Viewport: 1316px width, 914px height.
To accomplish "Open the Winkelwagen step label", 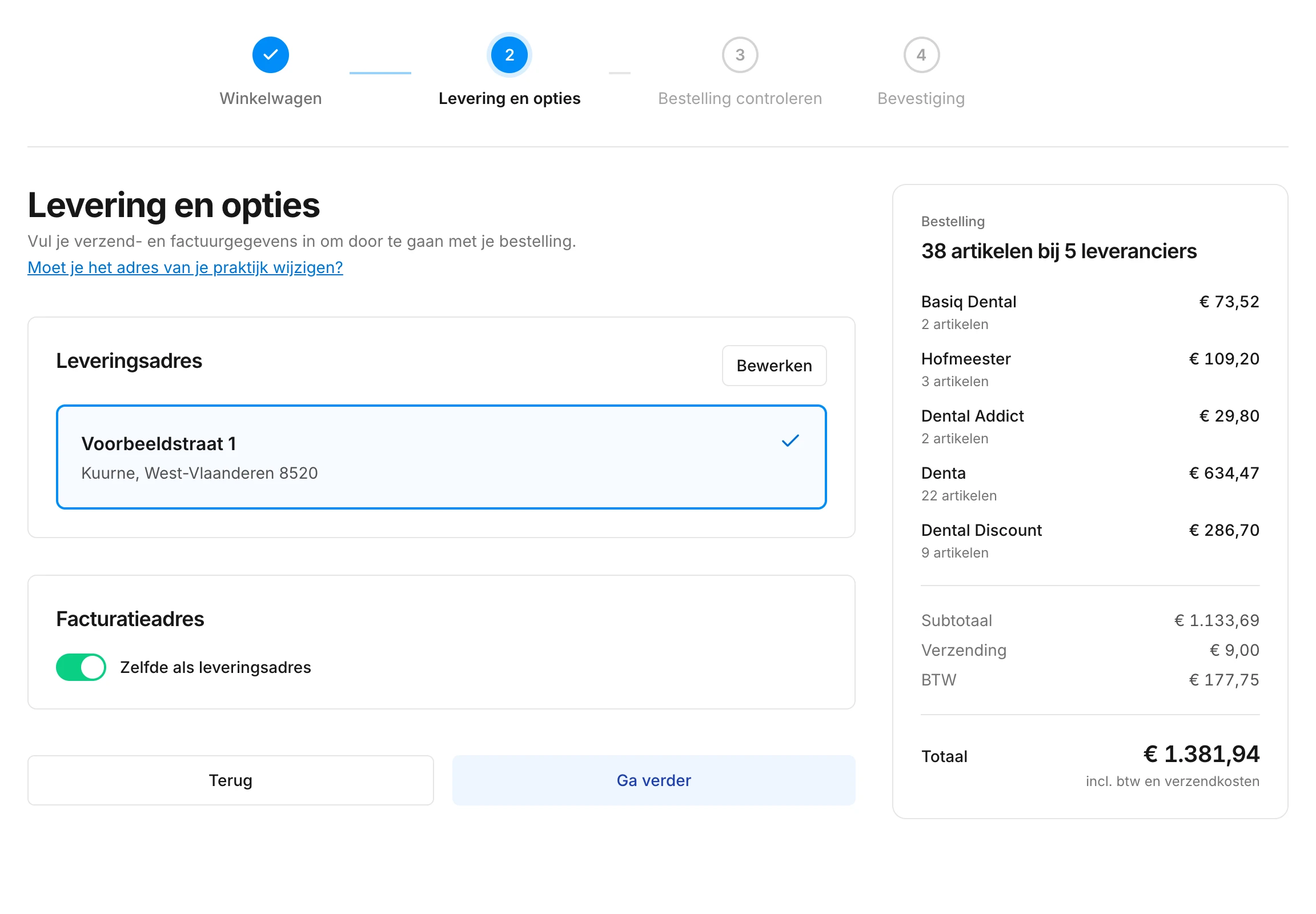I will [x=270, y=98].
